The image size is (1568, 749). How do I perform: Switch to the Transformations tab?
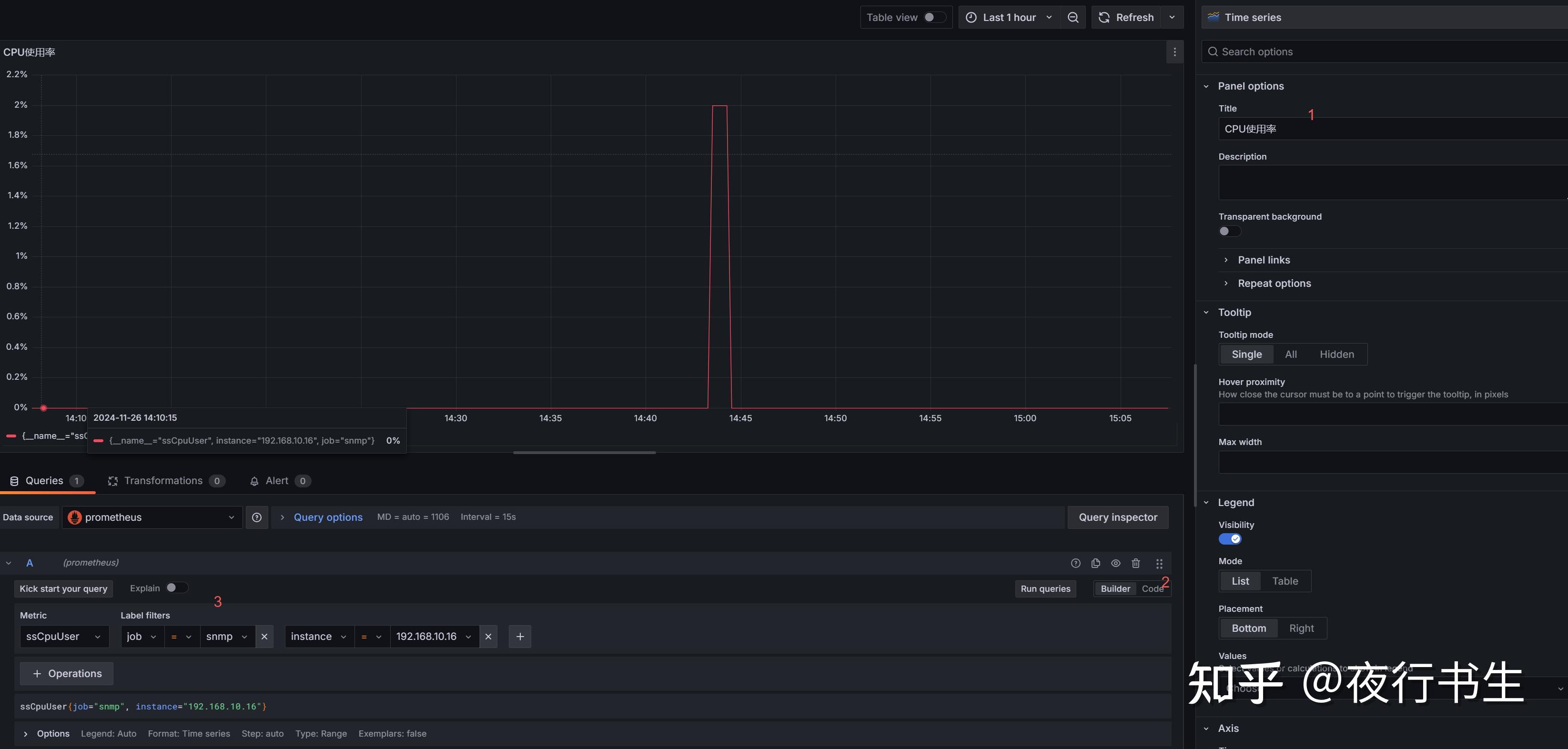pos(165,481)
